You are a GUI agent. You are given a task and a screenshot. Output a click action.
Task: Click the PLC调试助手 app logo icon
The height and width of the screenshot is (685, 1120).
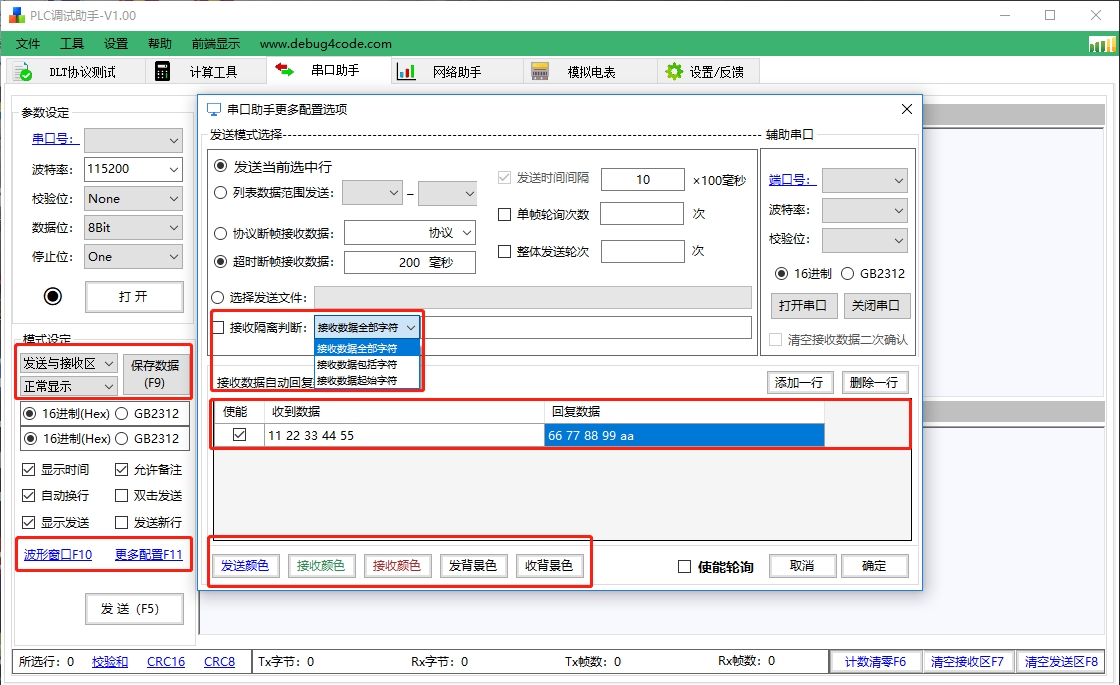click(x=15, y=14)
